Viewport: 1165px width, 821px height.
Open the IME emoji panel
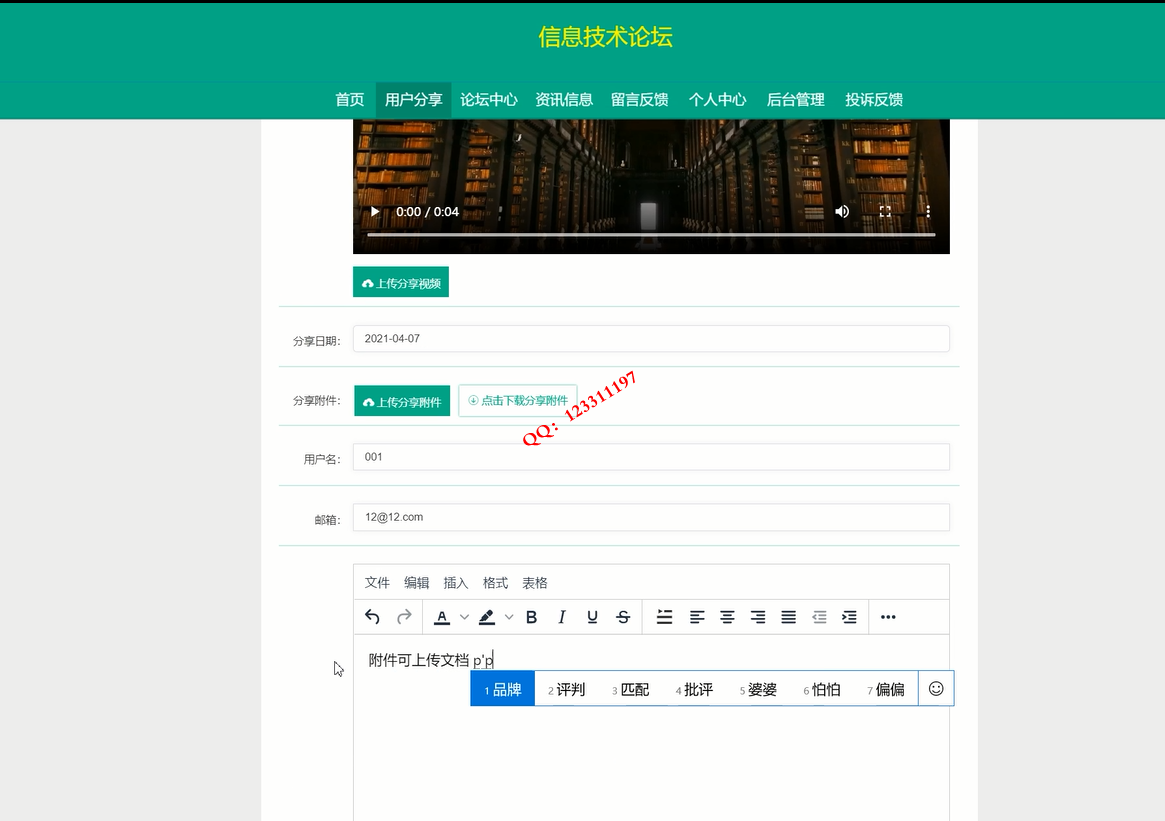click(x=936, y=689)
